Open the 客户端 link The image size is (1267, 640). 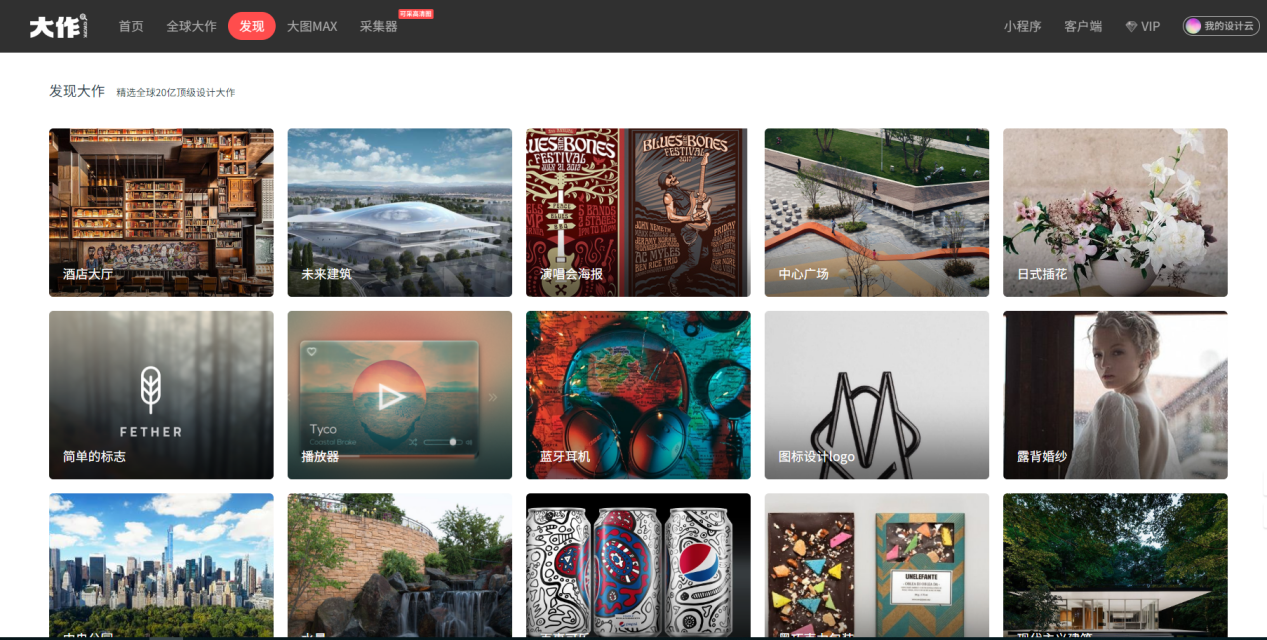[x=1083, y=26]
